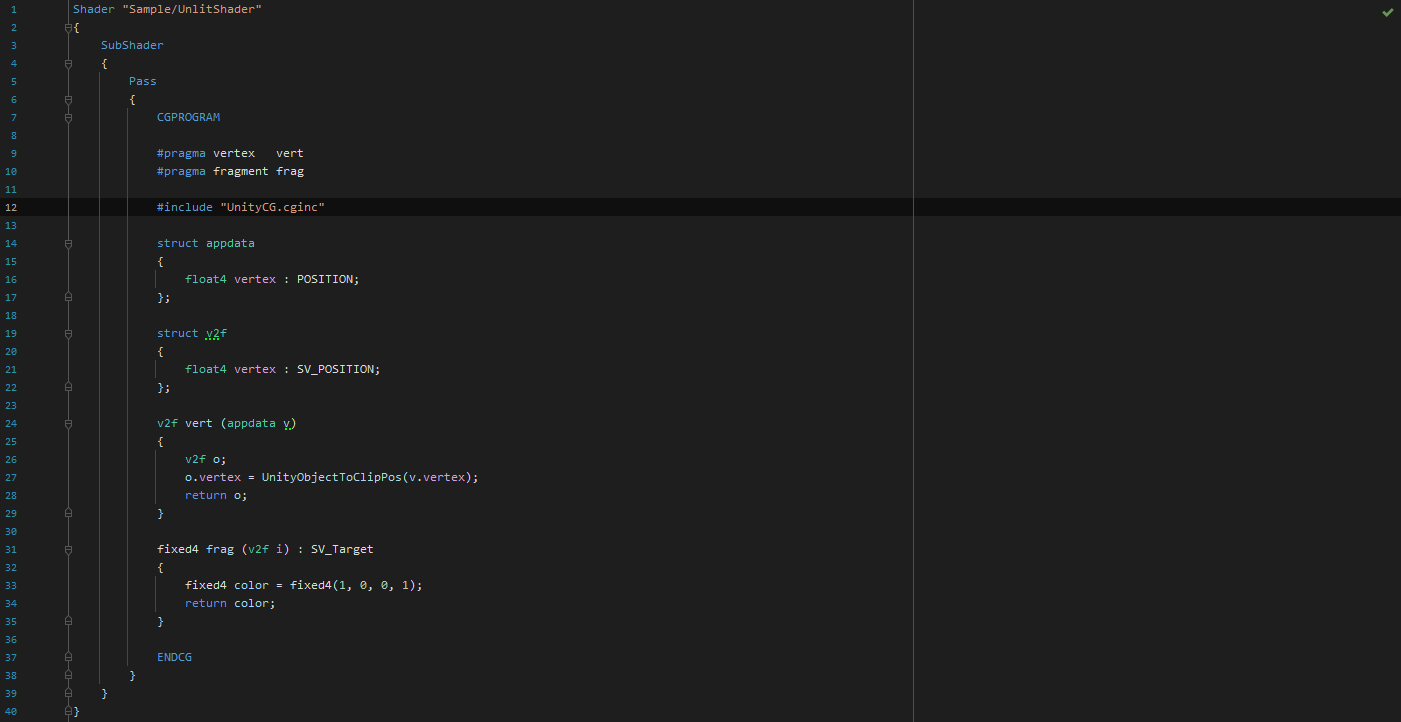Click line number 27 in the gutter

(x=11, y=477)
